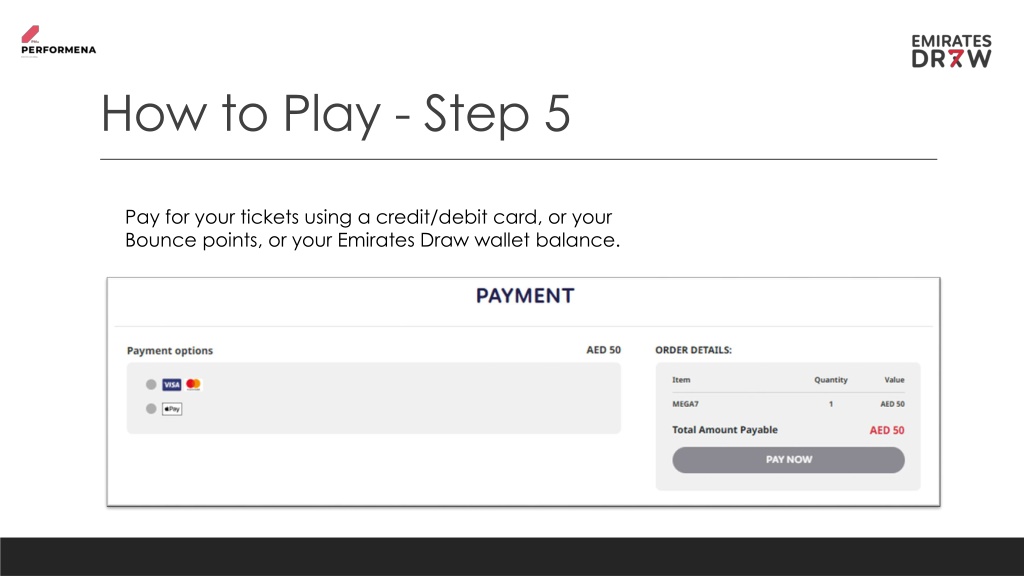The width and height of the screenshot is (1024, 576).
Task: Click the Performena logo
Action: pyautogui.click(x=58, y=42)
